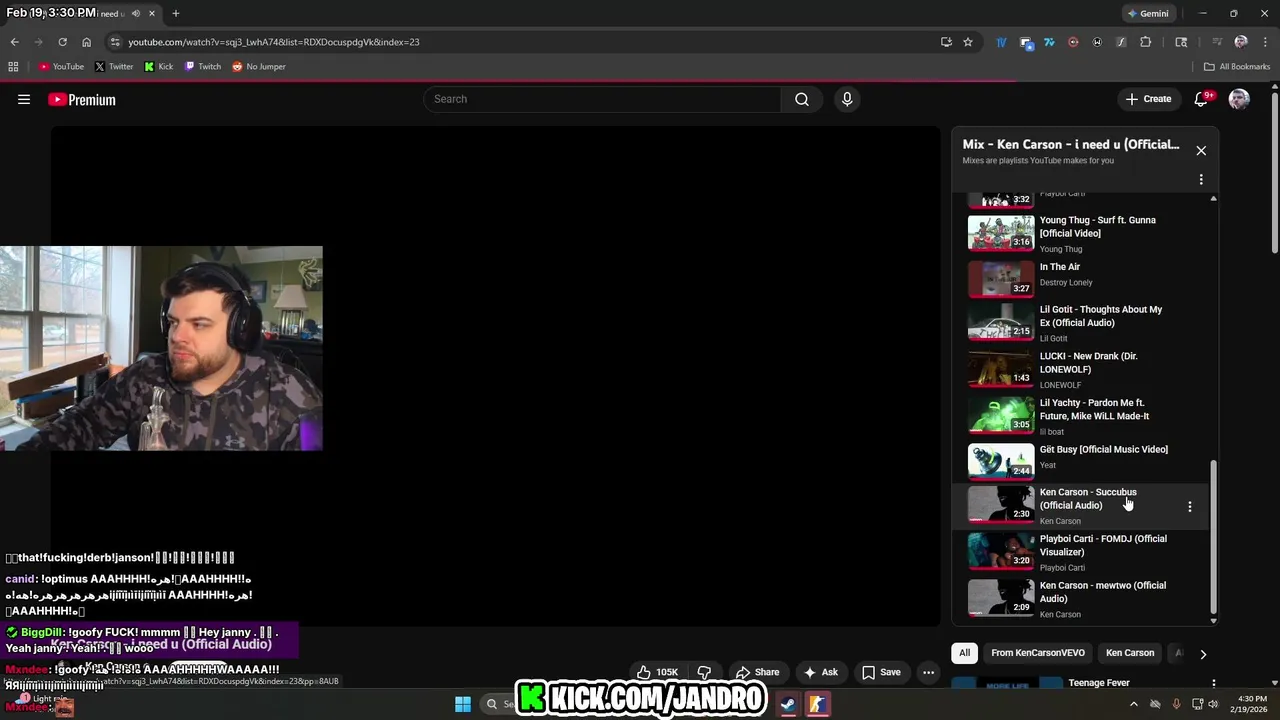The width and height of the screenshot is (1280, 720).
Task: Click the Create button
Action: (1148, 99)
